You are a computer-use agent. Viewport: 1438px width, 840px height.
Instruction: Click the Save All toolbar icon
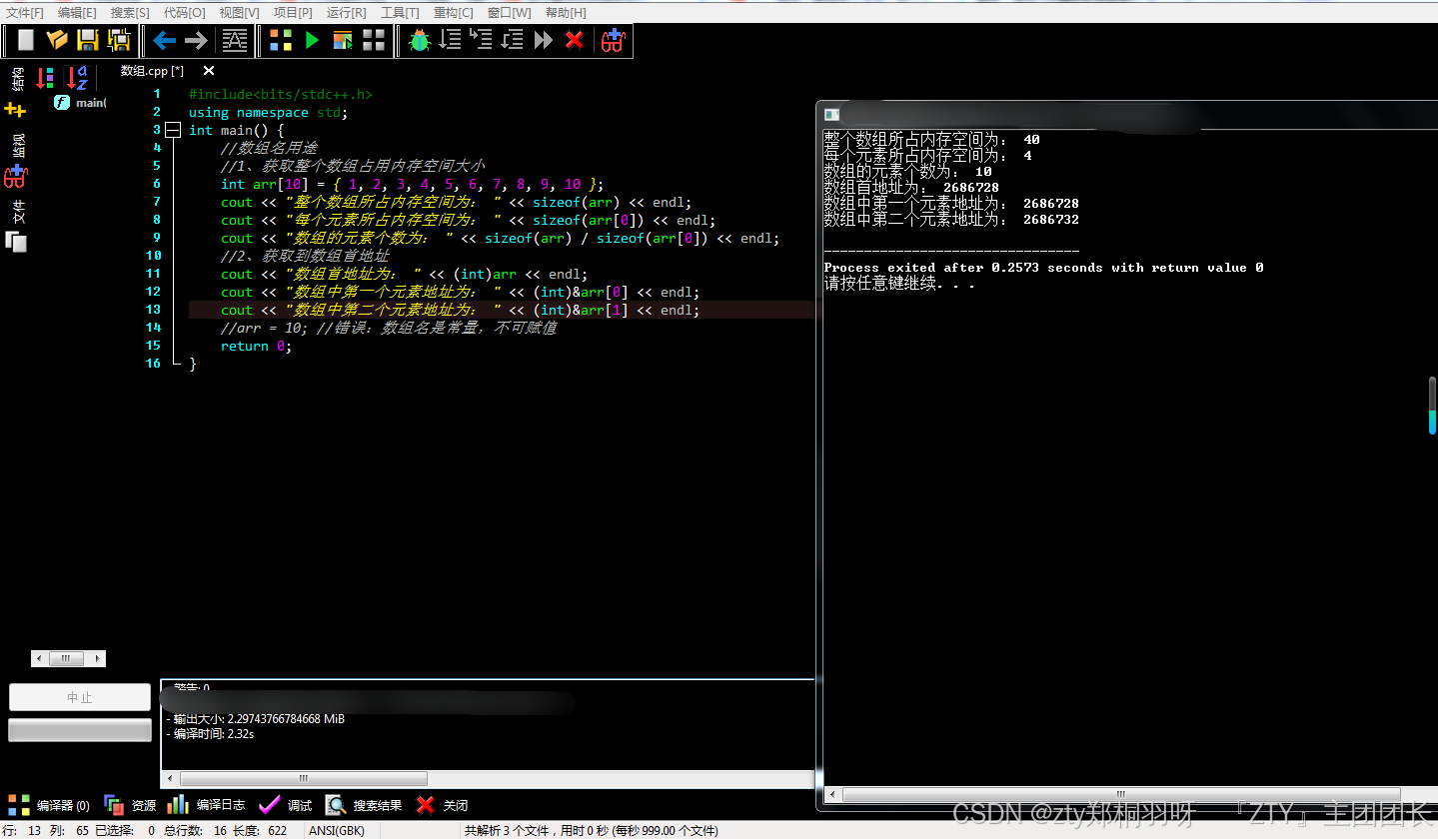(119, 40)
